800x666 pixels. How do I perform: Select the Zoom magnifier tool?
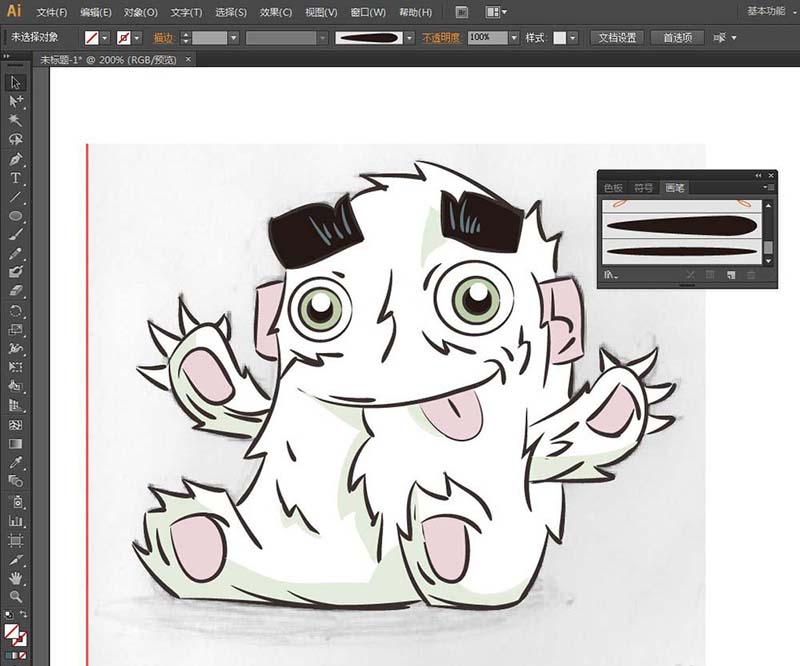(15, 597)
